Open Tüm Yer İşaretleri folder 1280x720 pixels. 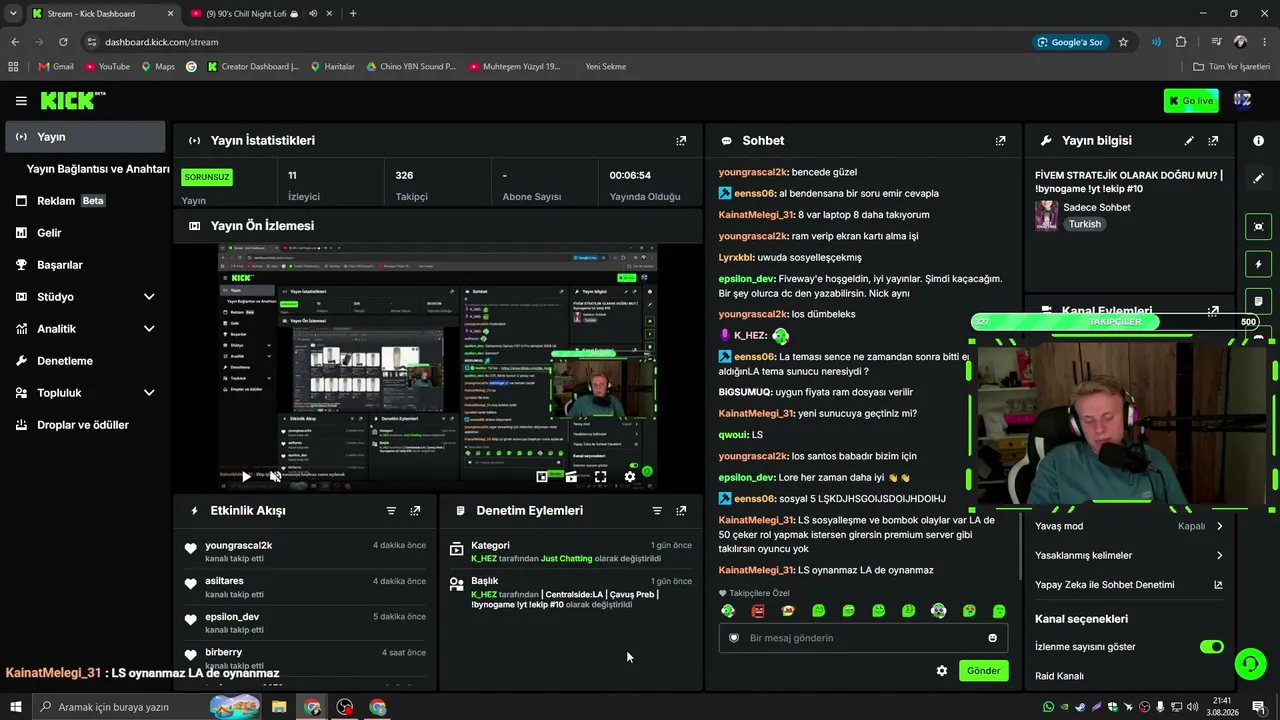[x=1232, y=67]
